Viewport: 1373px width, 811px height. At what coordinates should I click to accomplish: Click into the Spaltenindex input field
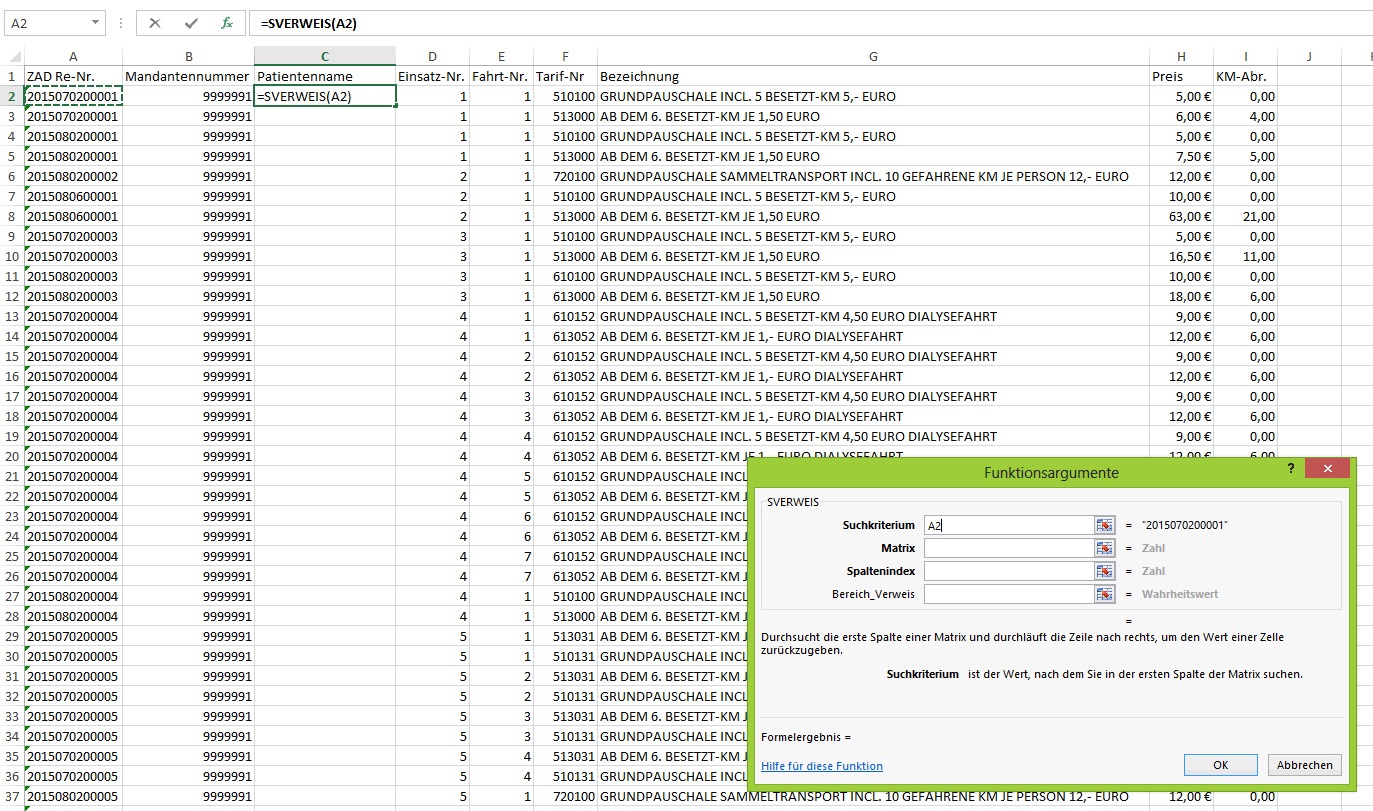pyautogui.click(x=1008, y=571)
